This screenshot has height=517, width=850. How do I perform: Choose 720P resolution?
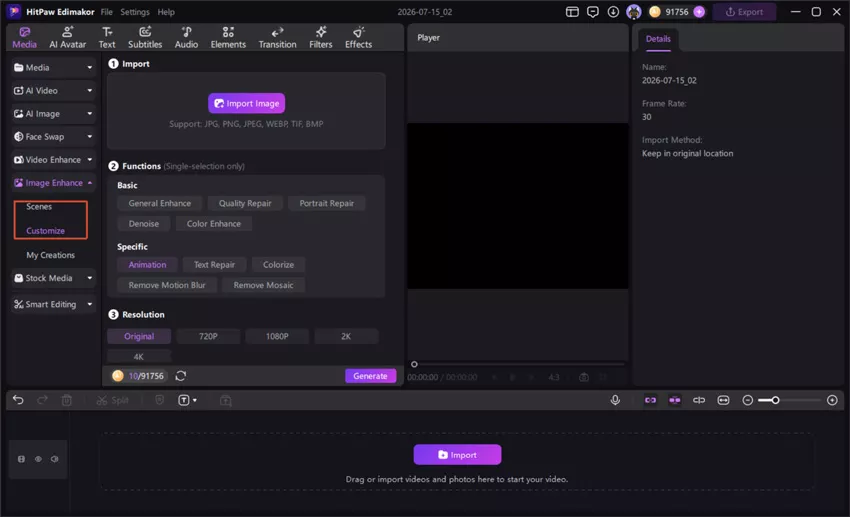click(208, 336)
